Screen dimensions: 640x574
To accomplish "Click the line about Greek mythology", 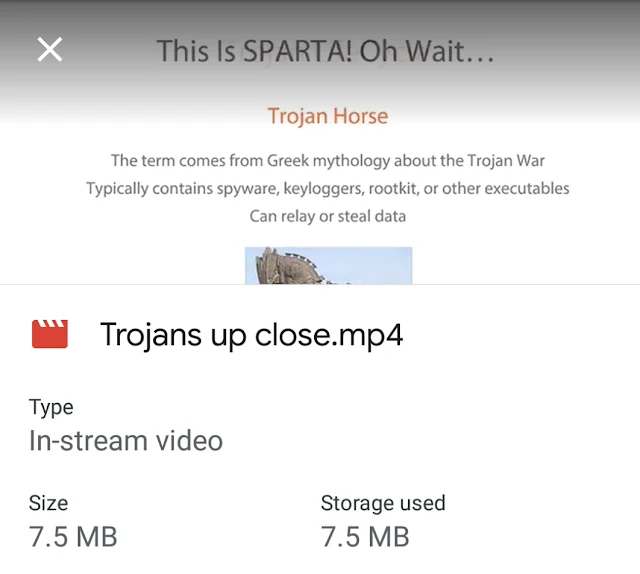I will (x=328, y=161).
